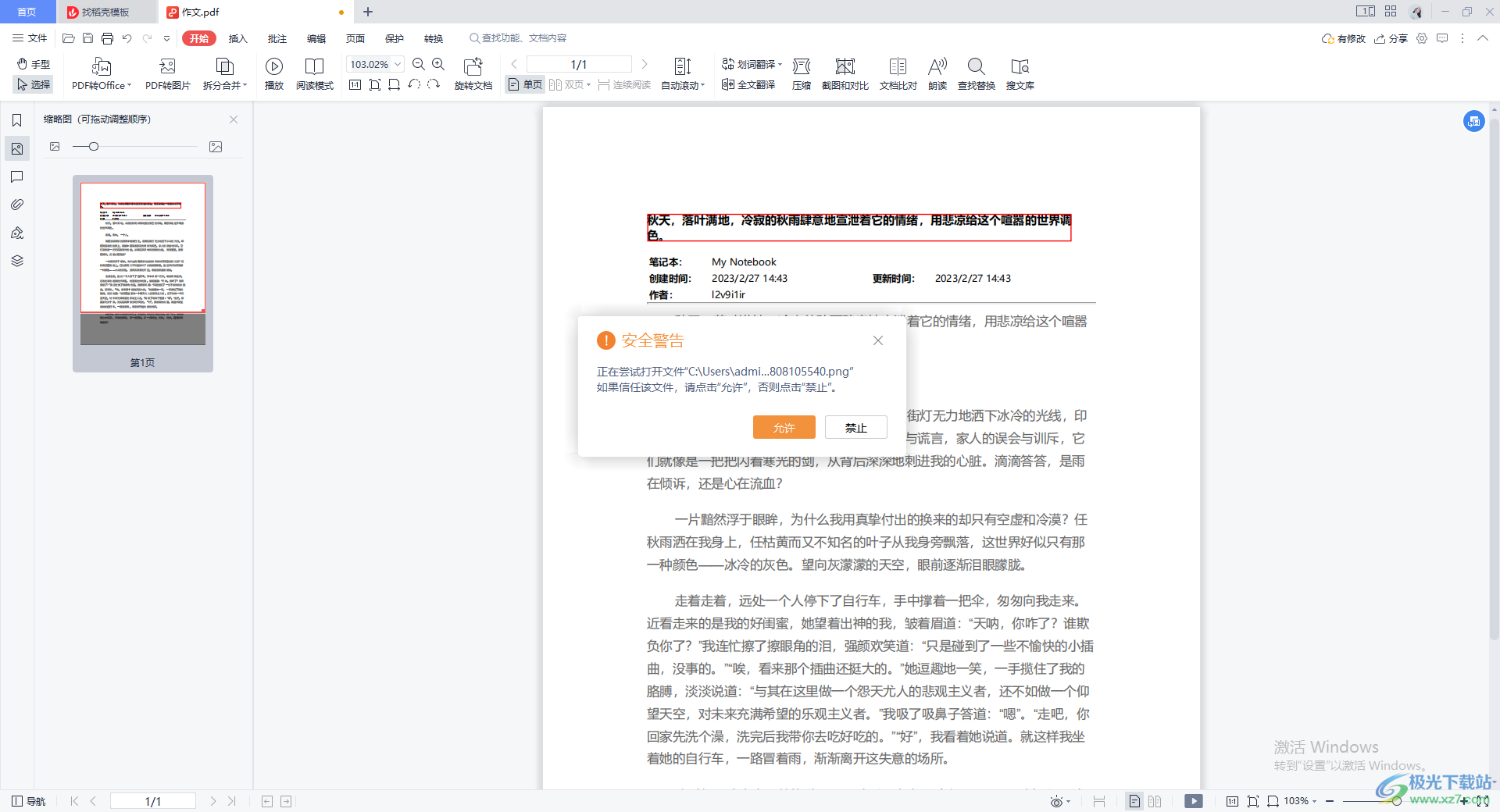
Task: Zoom out with the minus magnifier
Action: tap(419, 64)
